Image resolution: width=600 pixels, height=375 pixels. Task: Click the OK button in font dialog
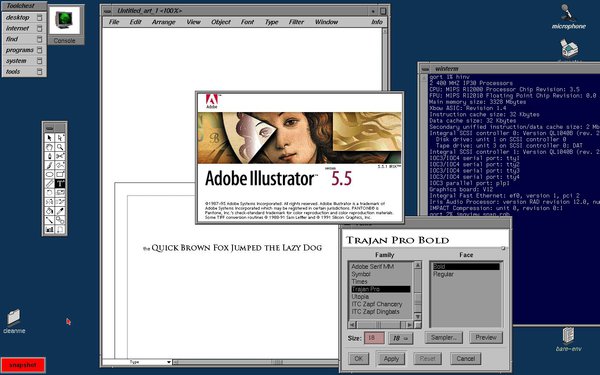click(359, 359)
